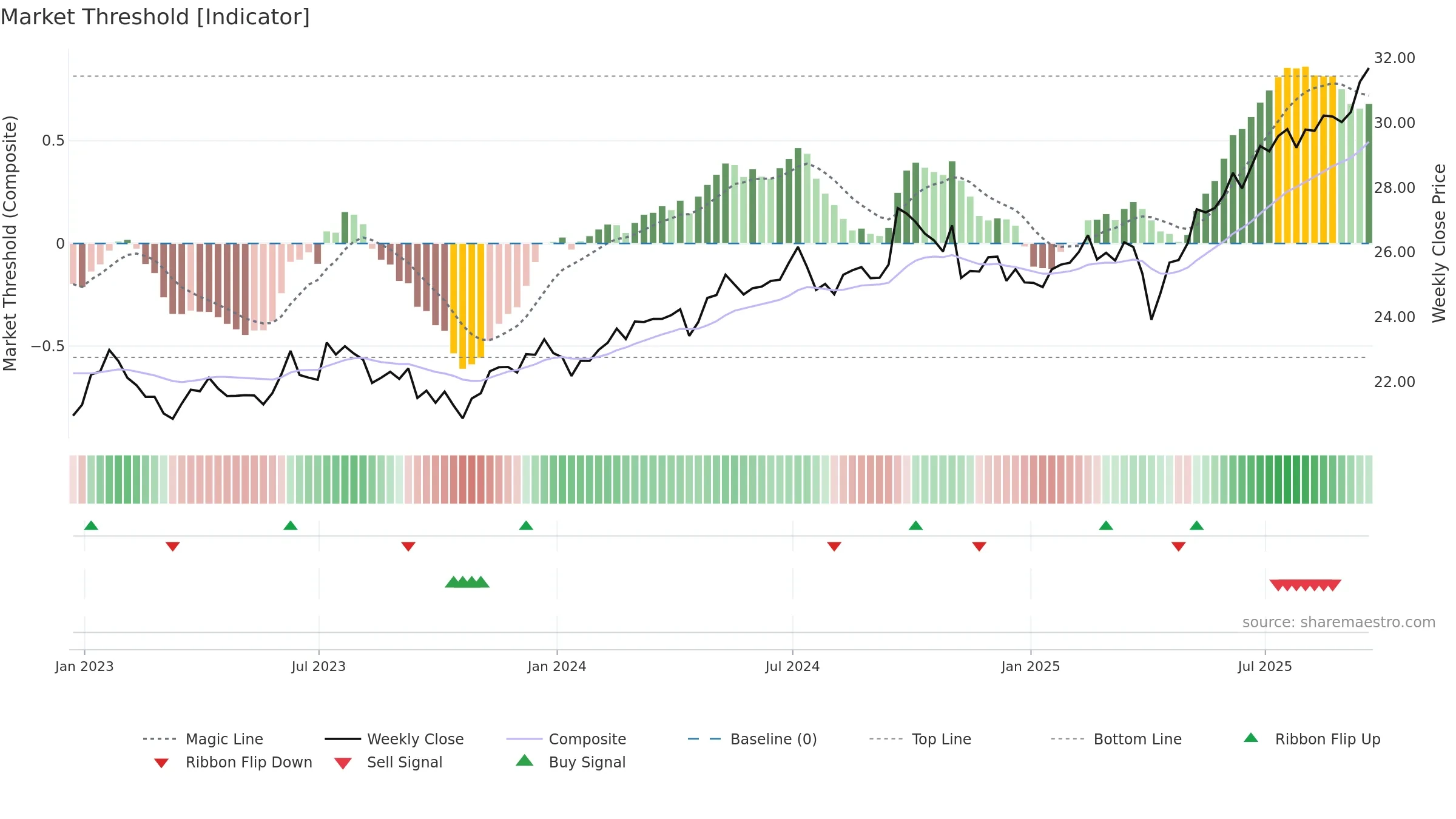The height and width of the screenshot is (819, 1456).
Task: Click the source: sharemaestro.com label
Action: [1339, 622]
